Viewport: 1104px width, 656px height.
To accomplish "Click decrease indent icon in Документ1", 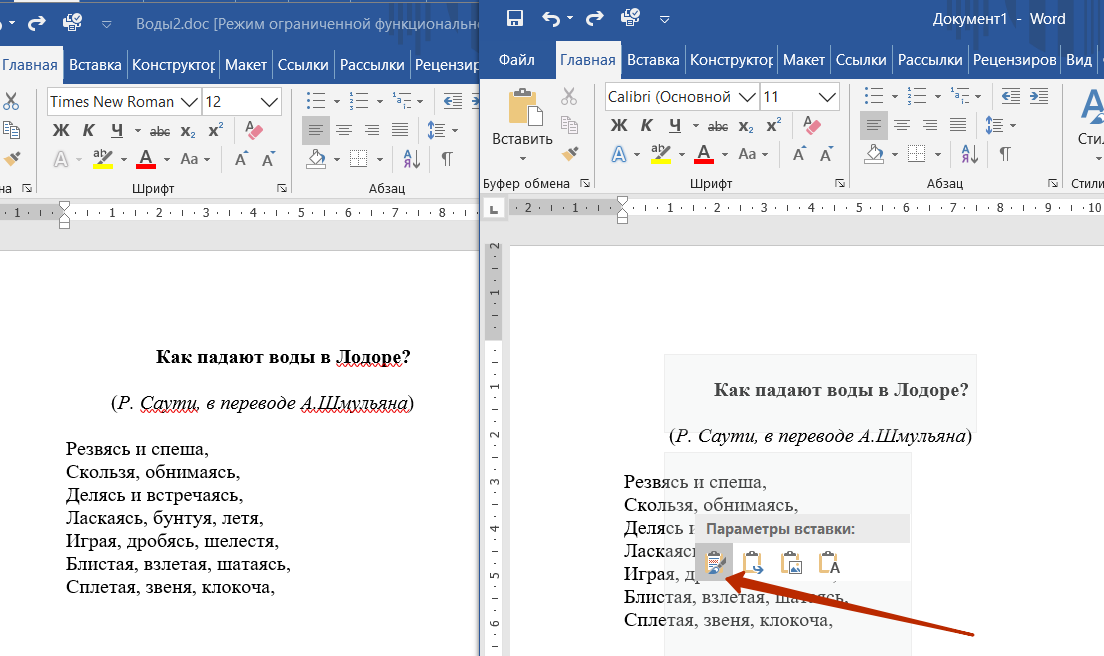I will point(1010,96).
